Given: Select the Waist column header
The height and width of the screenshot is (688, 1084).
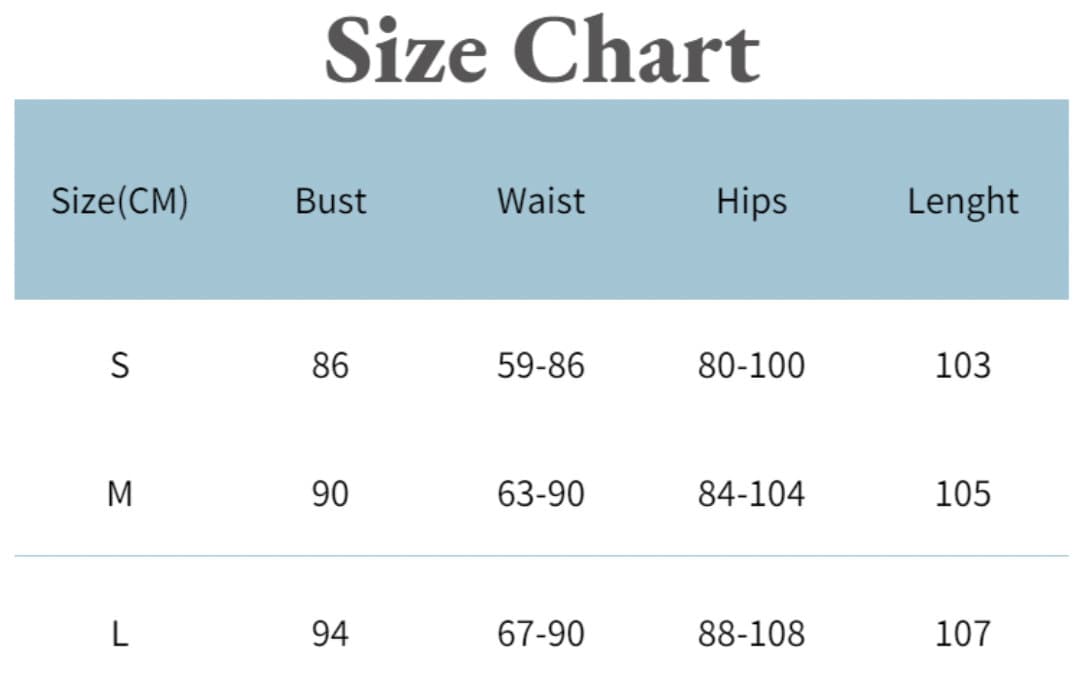Looking at the screenshot, I should click(x=541, y=202).
